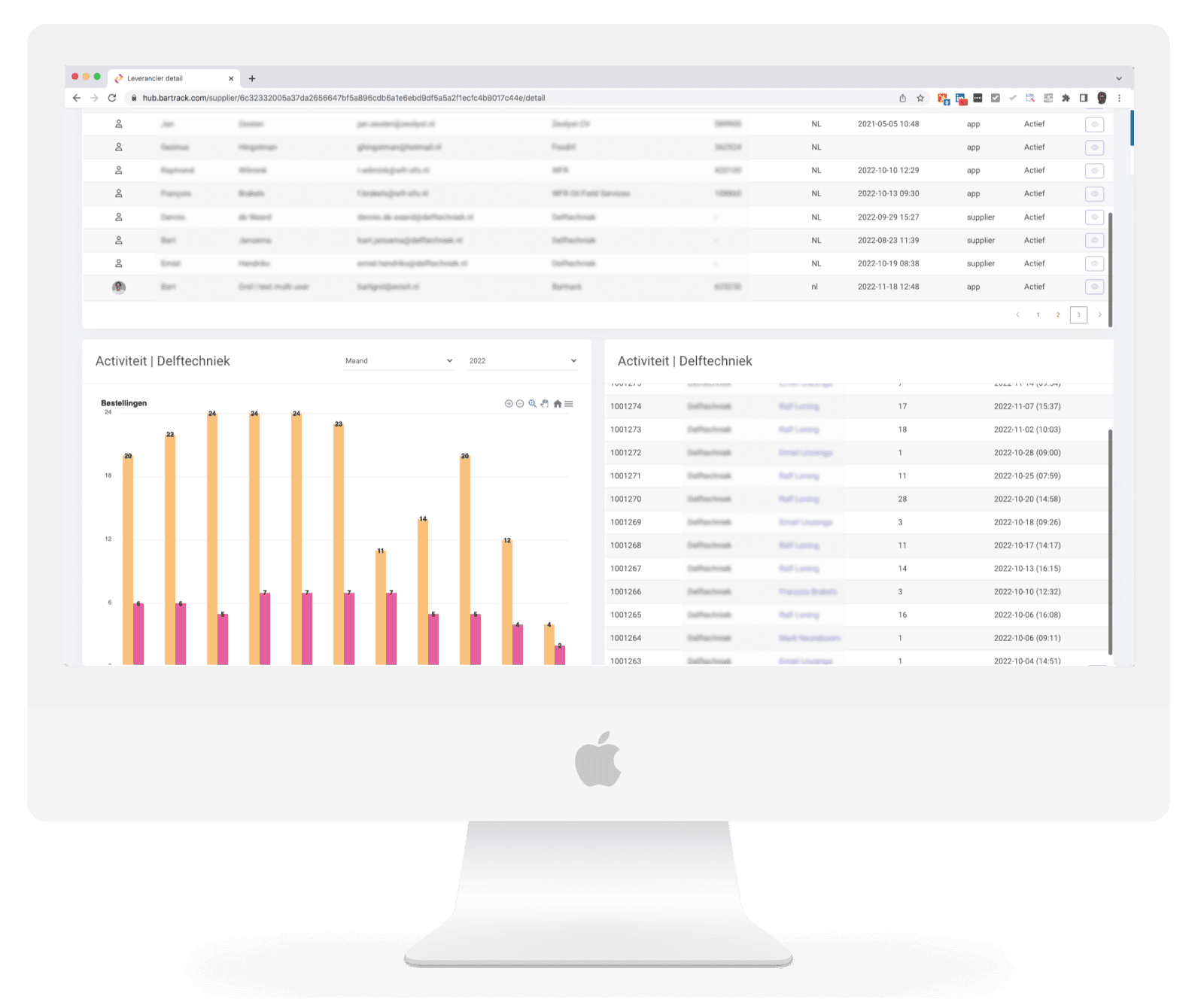The height and width of the screenshot is (999, 1204).
Task: Click the LinkedIn extension icon
Action: tap(961, 99)
